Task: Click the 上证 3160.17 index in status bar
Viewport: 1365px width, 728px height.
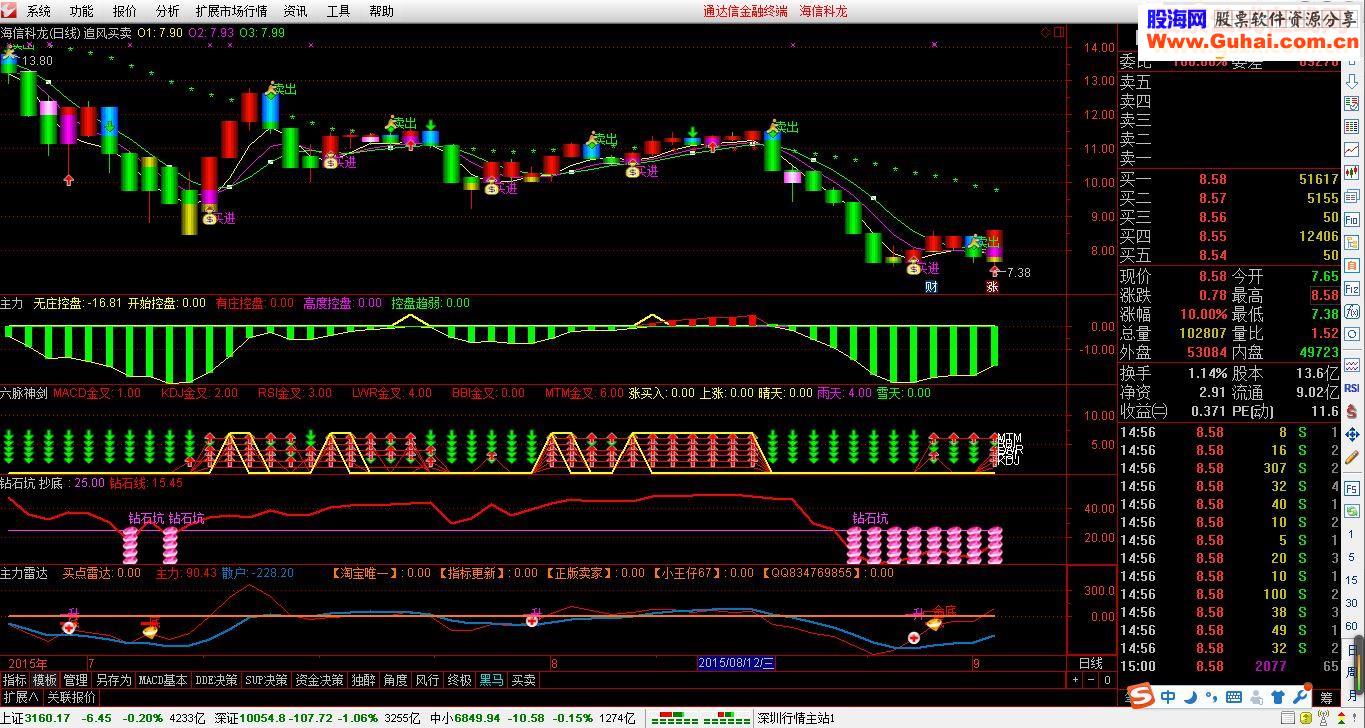Action: click(x=36, y=718)
